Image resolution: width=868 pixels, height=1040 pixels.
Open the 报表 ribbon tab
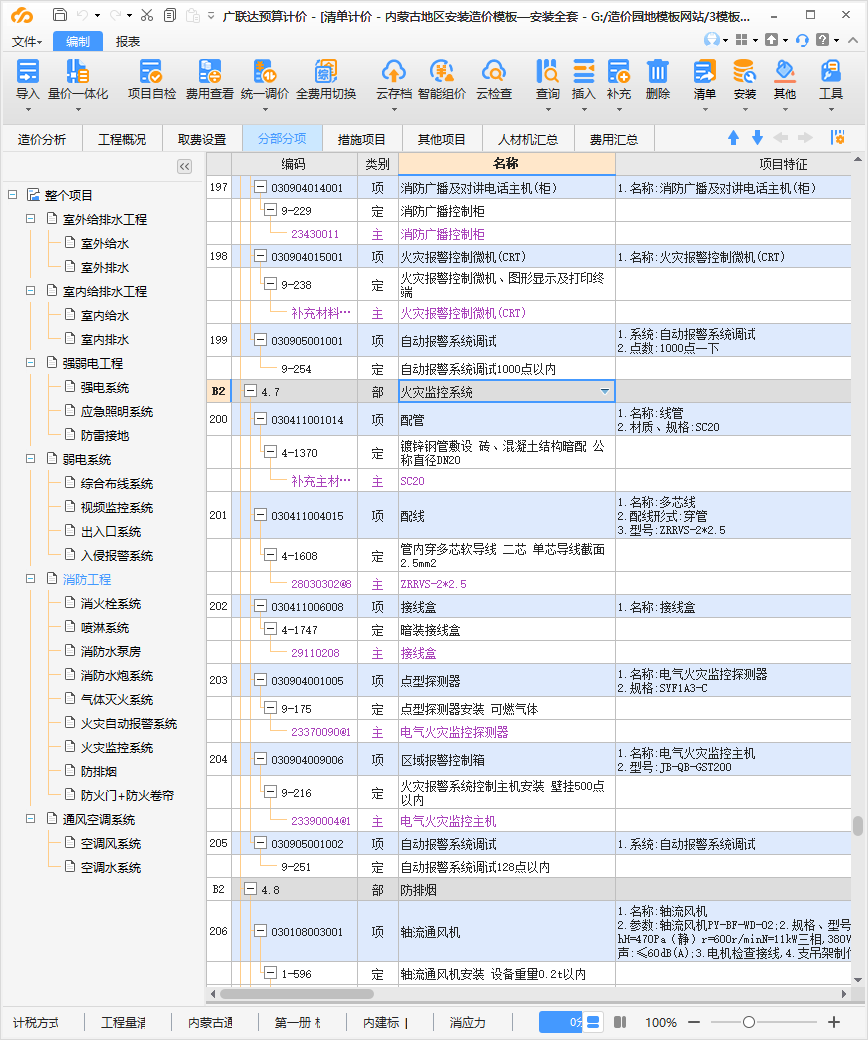128,41
